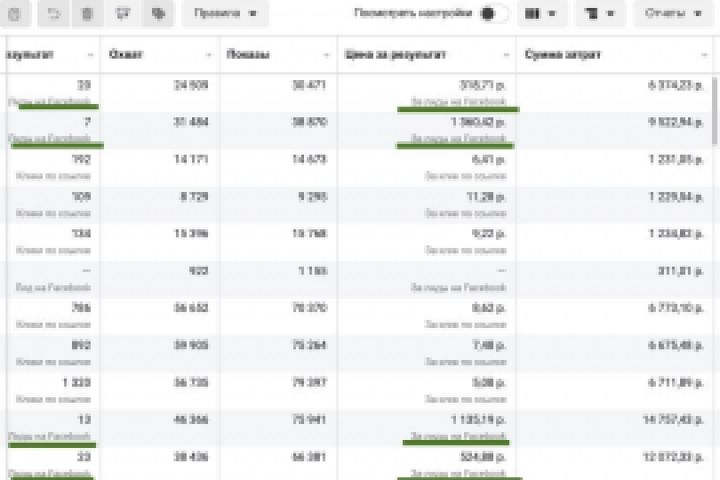Open the breakdown icon dropdown
This screenshot has height=480, width=720.
click(x=600, y=13)
